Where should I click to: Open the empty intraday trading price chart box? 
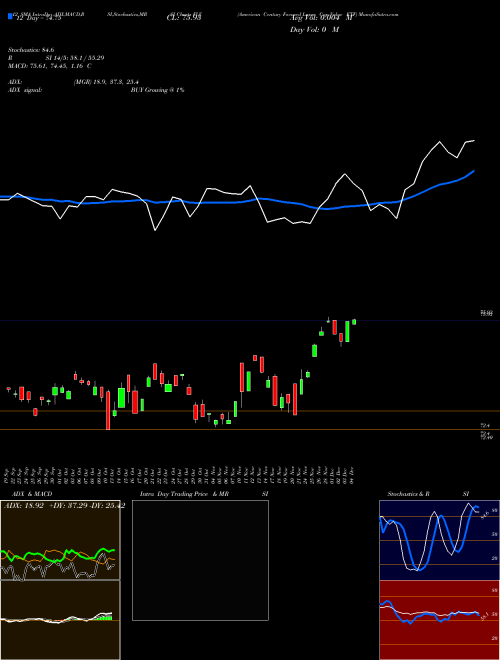[200, 560]
